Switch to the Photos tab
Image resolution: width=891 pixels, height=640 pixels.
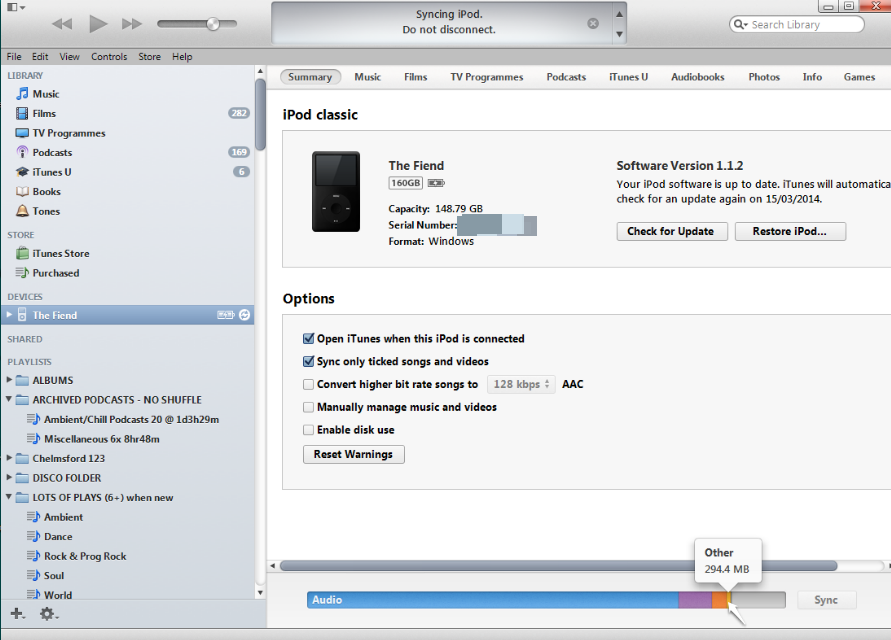(764, 77)
